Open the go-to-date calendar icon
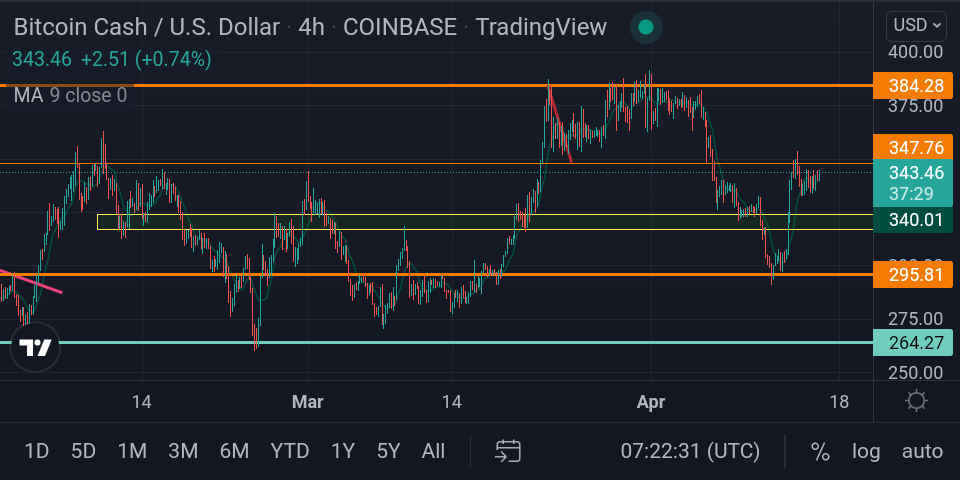 pos(508,452)
